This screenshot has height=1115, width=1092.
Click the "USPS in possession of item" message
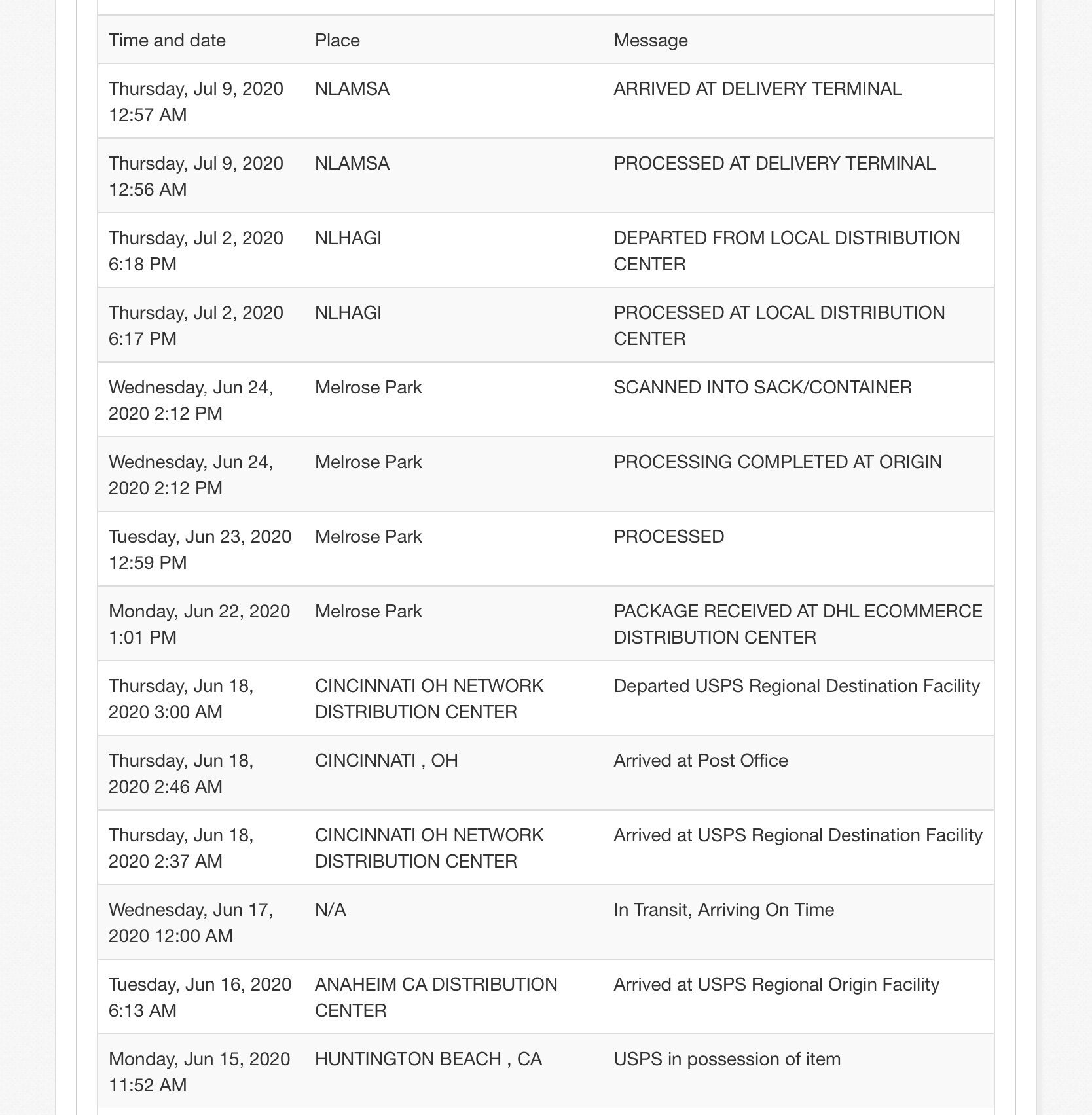(727, 1059)
